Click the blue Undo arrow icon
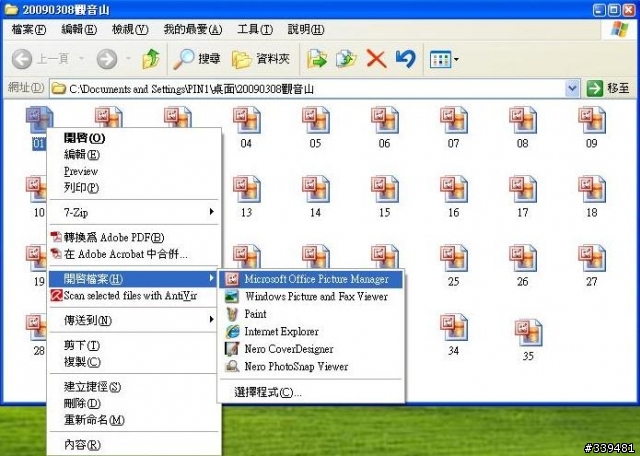The height and width of the screenshot is (456, 640). (x=406, y=59)
